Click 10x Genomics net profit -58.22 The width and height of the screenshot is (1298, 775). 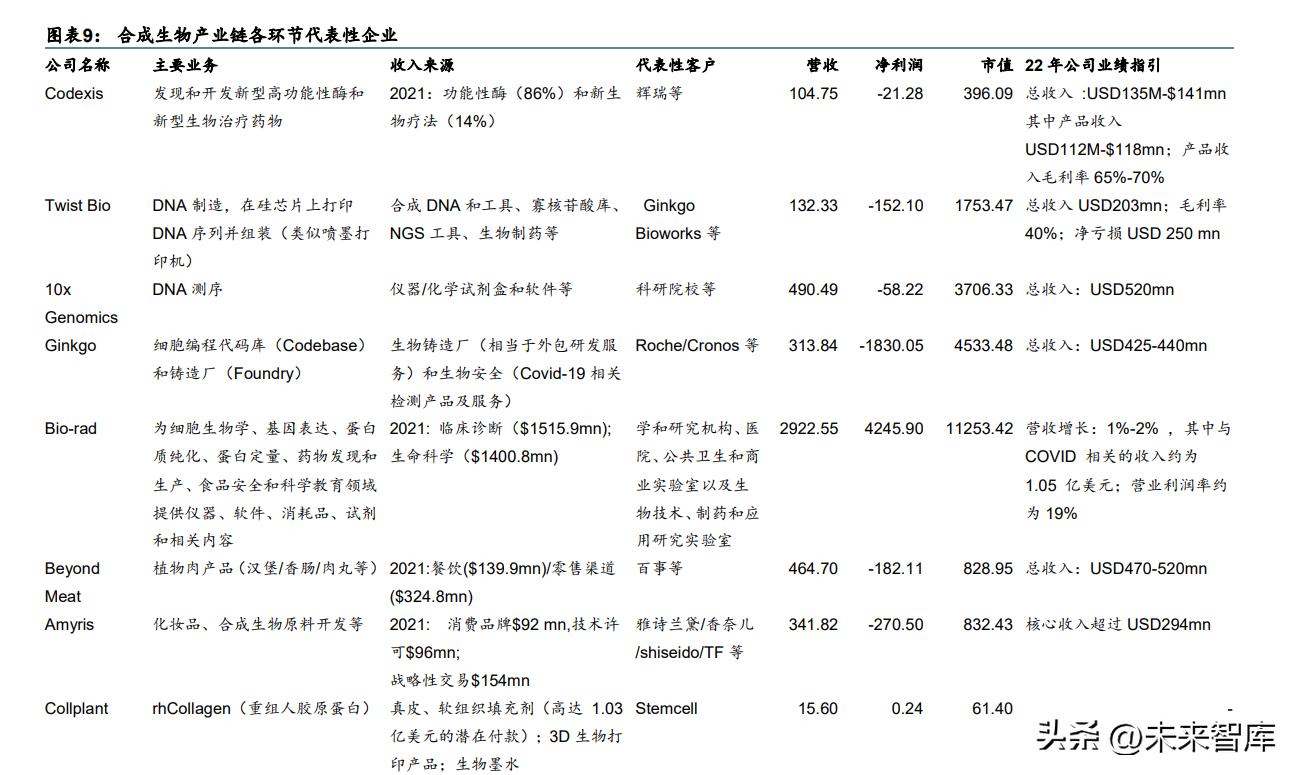[x=898, y=289]
